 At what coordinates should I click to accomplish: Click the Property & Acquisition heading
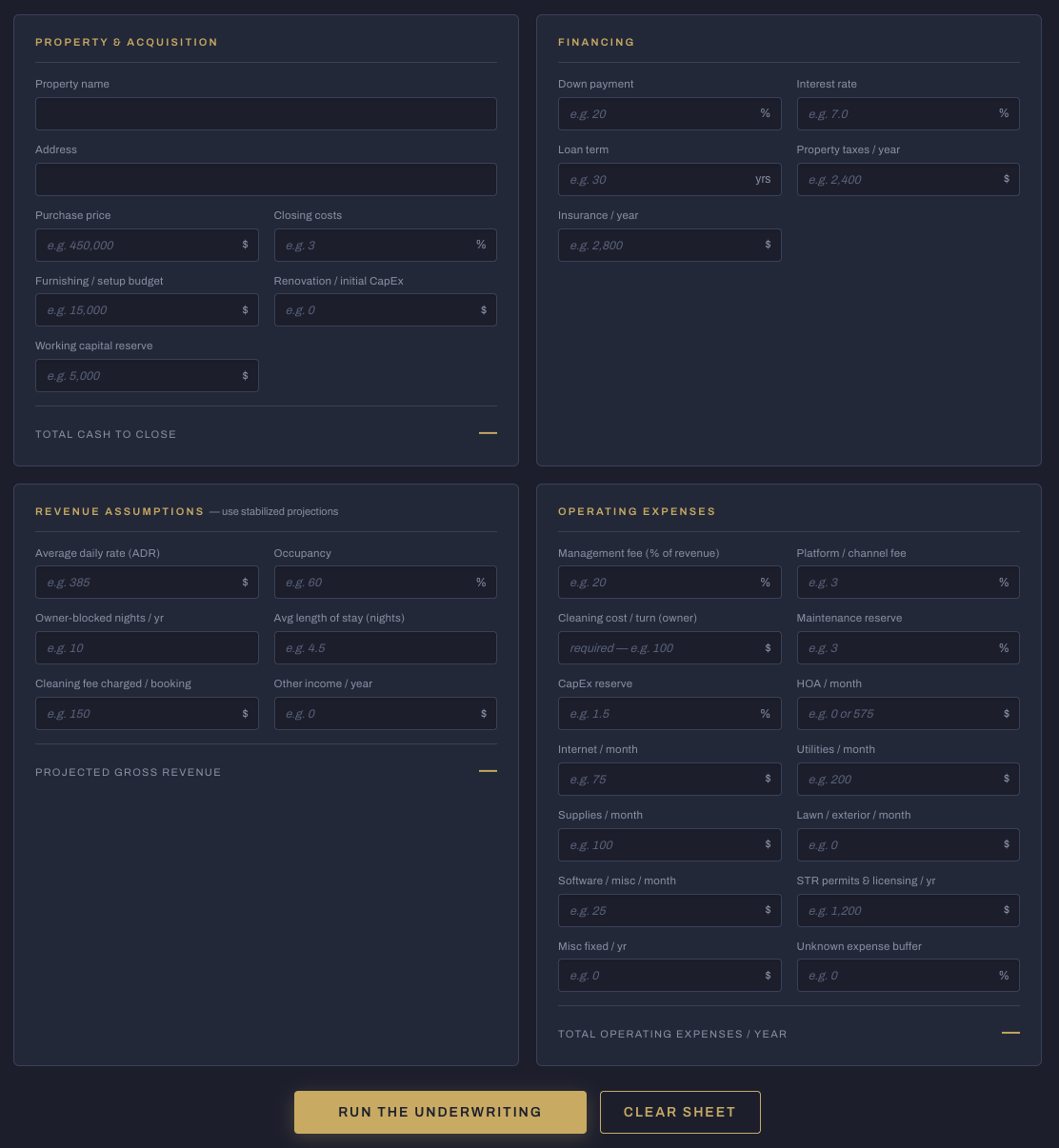click(127, 42)
